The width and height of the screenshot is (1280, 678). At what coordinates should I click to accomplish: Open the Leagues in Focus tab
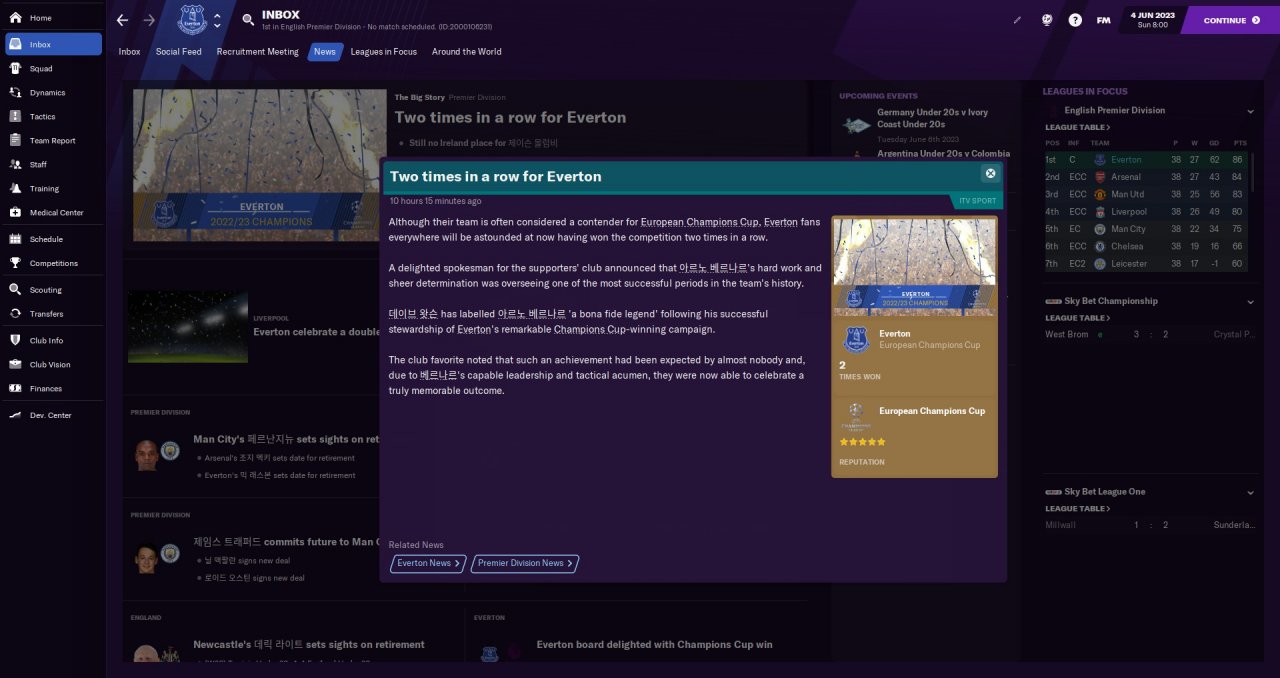[x=384, y=52]
